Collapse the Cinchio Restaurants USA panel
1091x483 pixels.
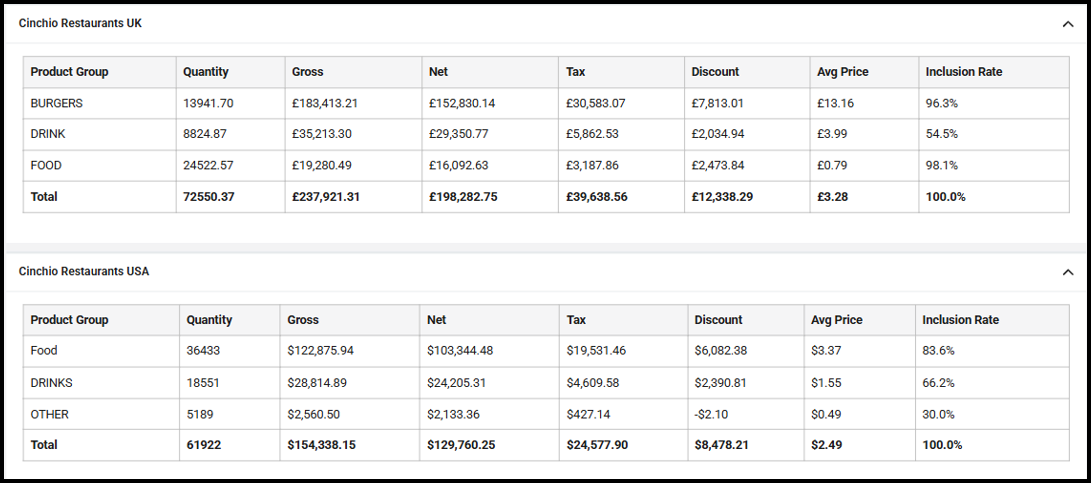point(1067,272)
